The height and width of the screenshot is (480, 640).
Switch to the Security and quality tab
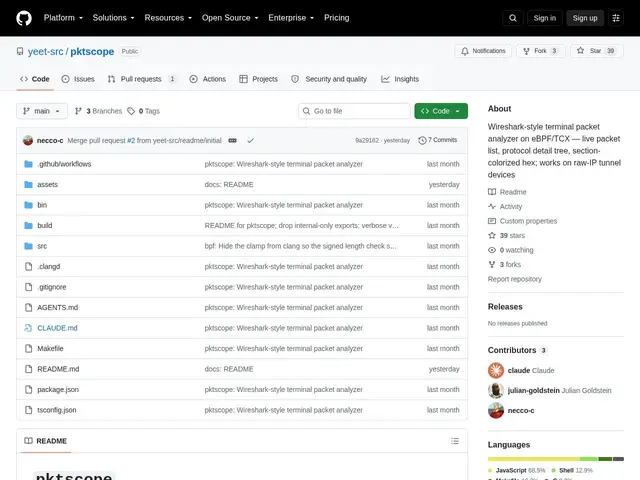329,79
